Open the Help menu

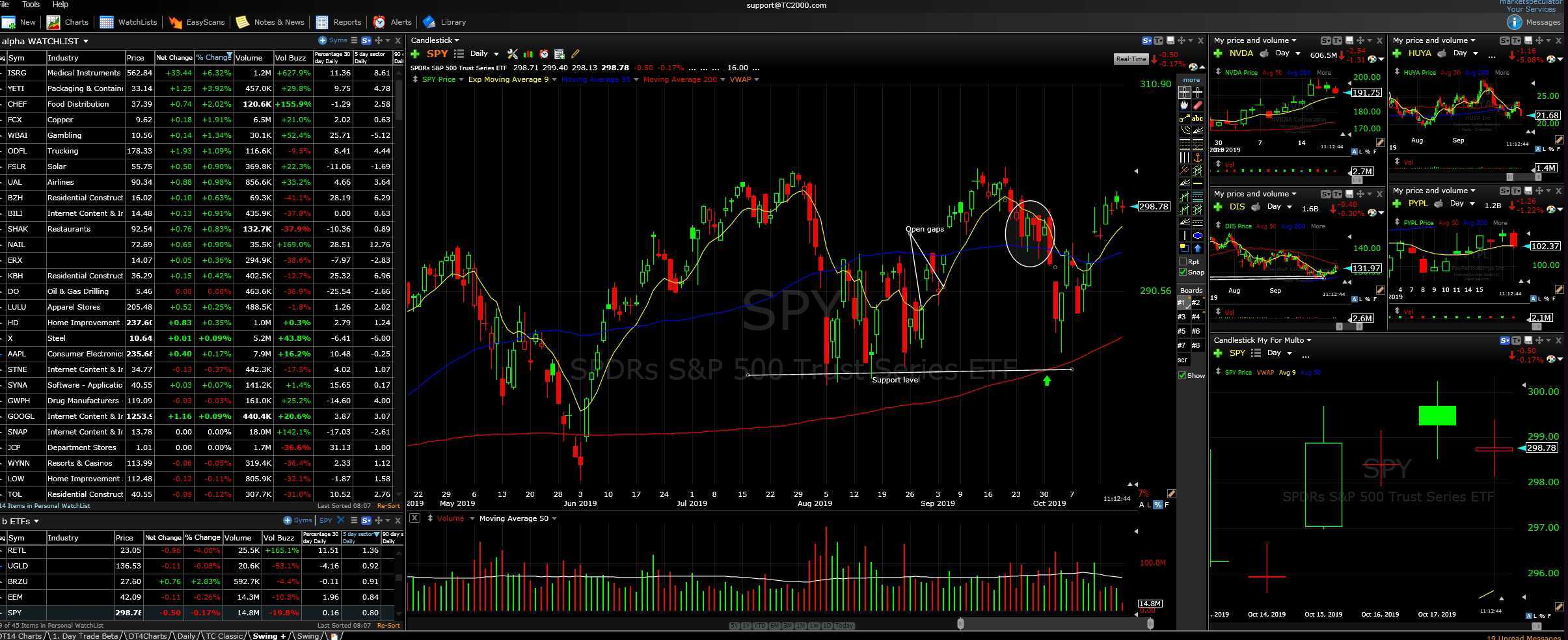60,5
